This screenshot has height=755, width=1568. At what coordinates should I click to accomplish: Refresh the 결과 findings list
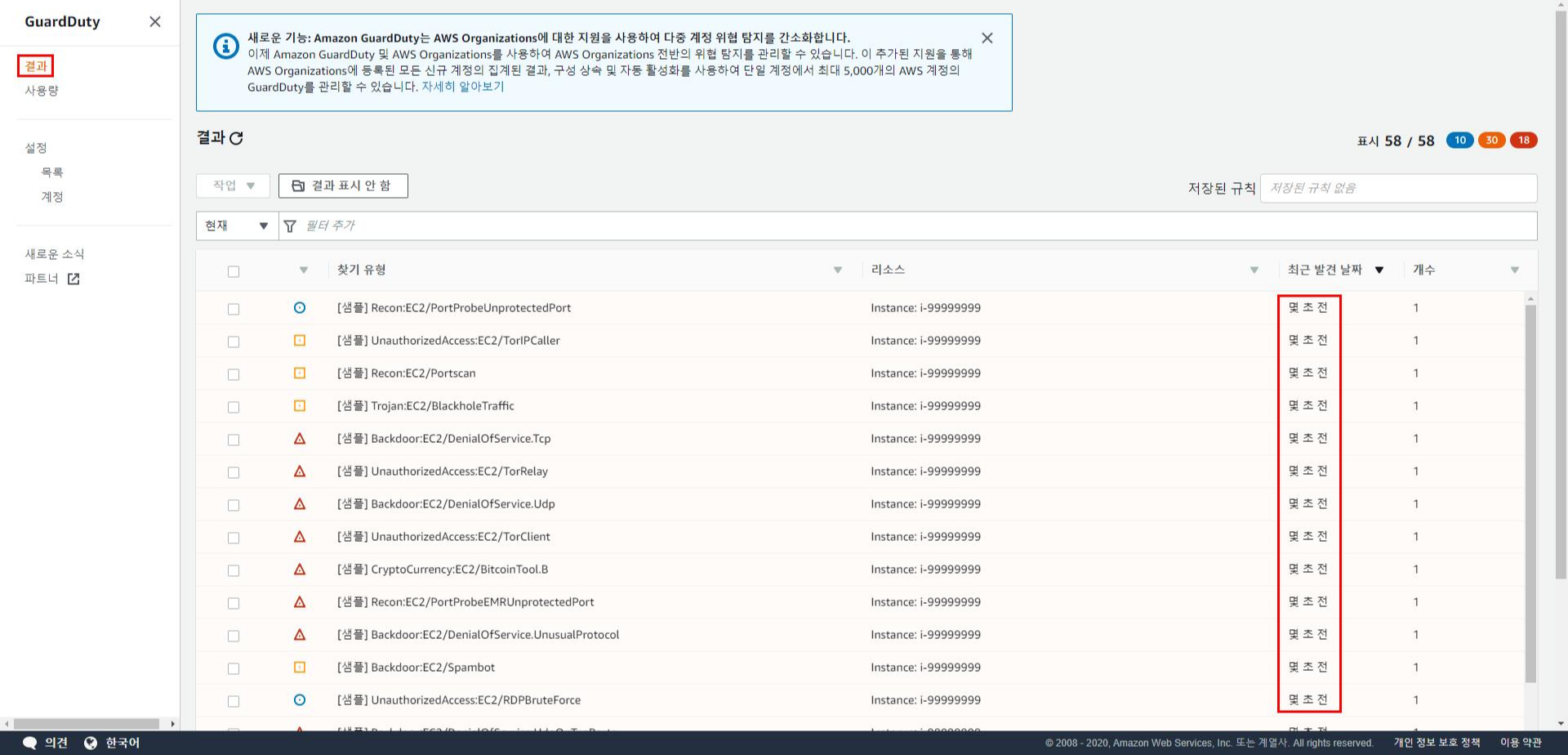(x=237, y=138)
